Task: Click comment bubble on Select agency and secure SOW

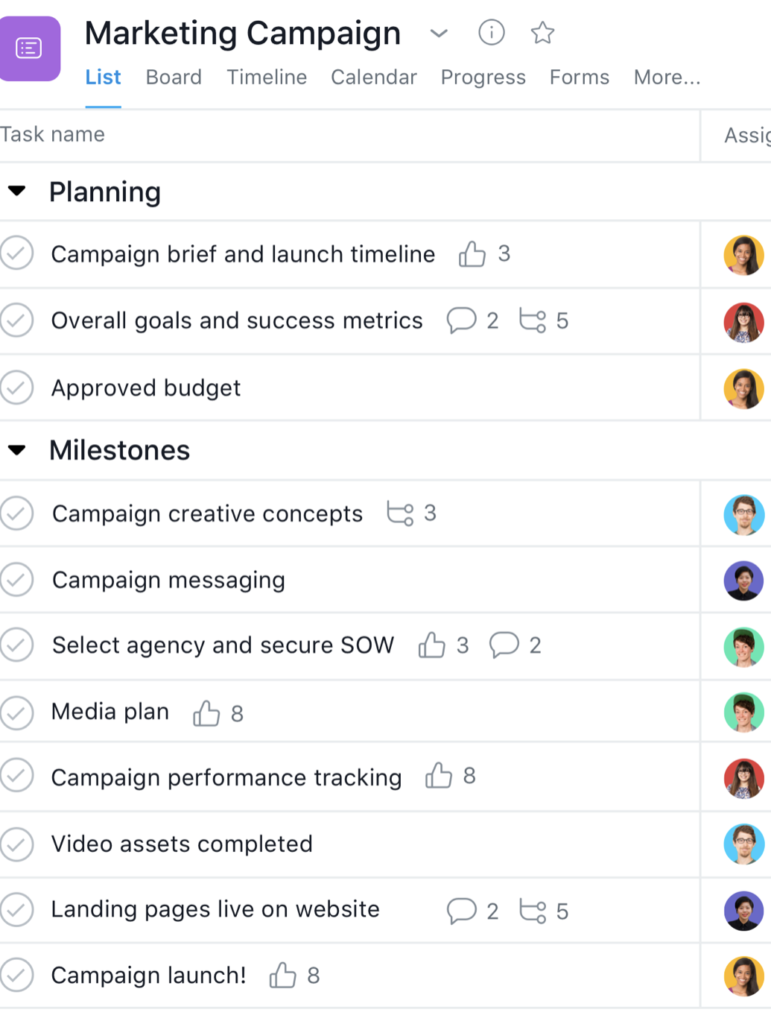Action: pos(504,645)
